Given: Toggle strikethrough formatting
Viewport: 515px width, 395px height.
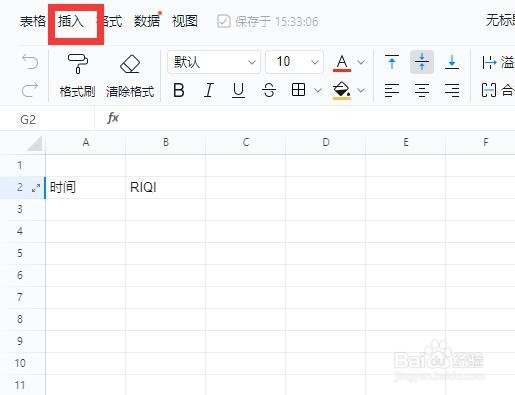Looking at the screenshot, I should coord(269,90).
